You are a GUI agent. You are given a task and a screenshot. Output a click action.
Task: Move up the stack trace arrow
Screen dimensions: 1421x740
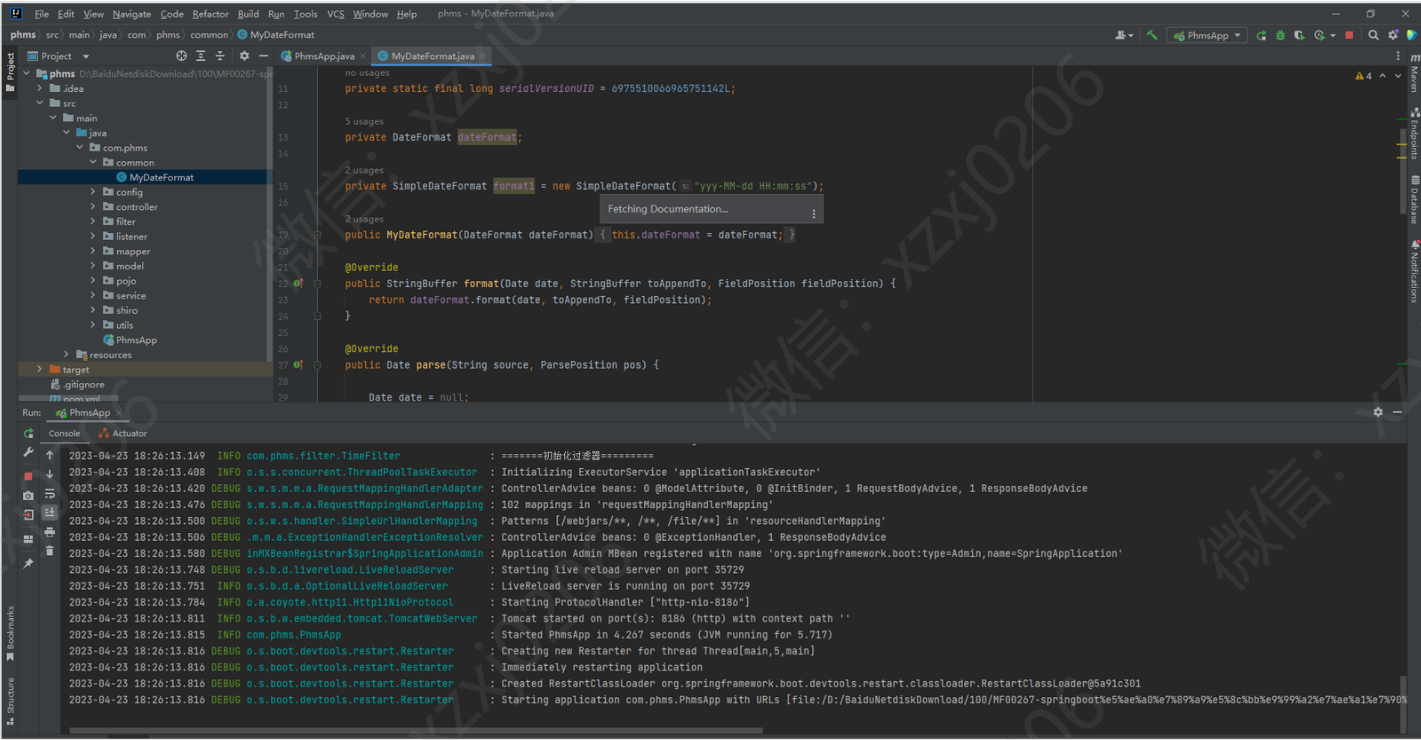pyautogui.click(x=50, y=455)
